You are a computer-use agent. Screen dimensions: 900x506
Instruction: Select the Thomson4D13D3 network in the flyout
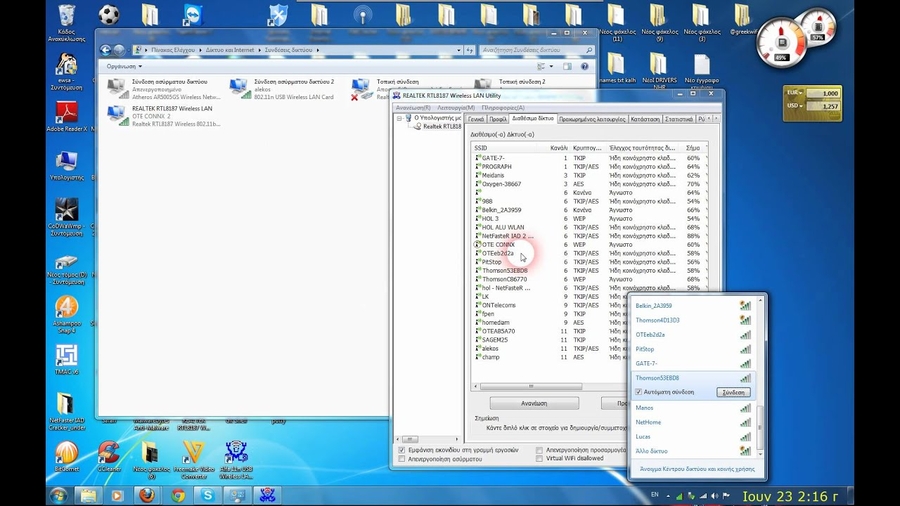[x=693, y=320]
